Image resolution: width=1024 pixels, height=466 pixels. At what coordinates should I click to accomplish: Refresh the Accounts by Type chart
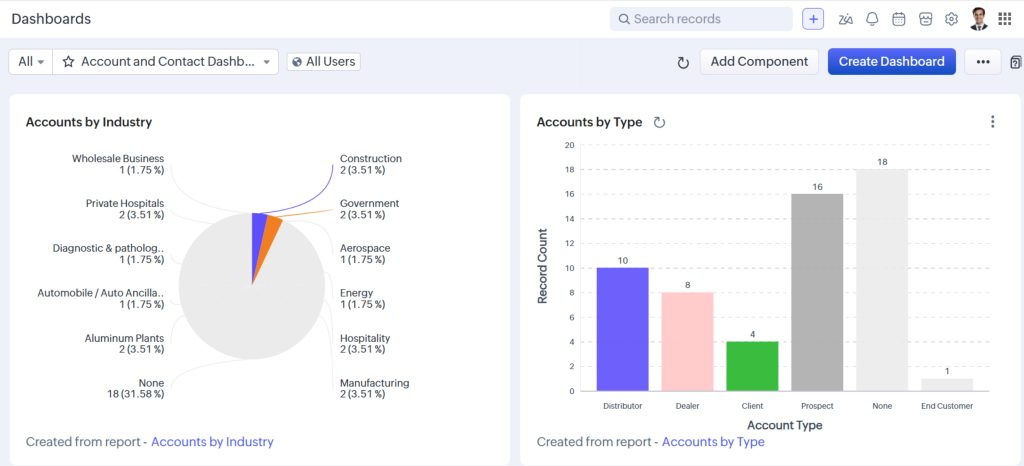660,122
